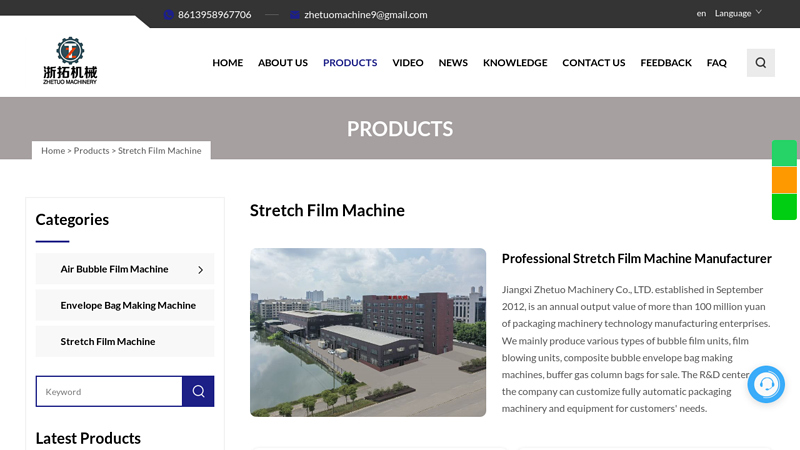Viewport: 800px width, 450px height.
Task: Select the PRODUCTS menu item
Action: click(x=350, y=63)
